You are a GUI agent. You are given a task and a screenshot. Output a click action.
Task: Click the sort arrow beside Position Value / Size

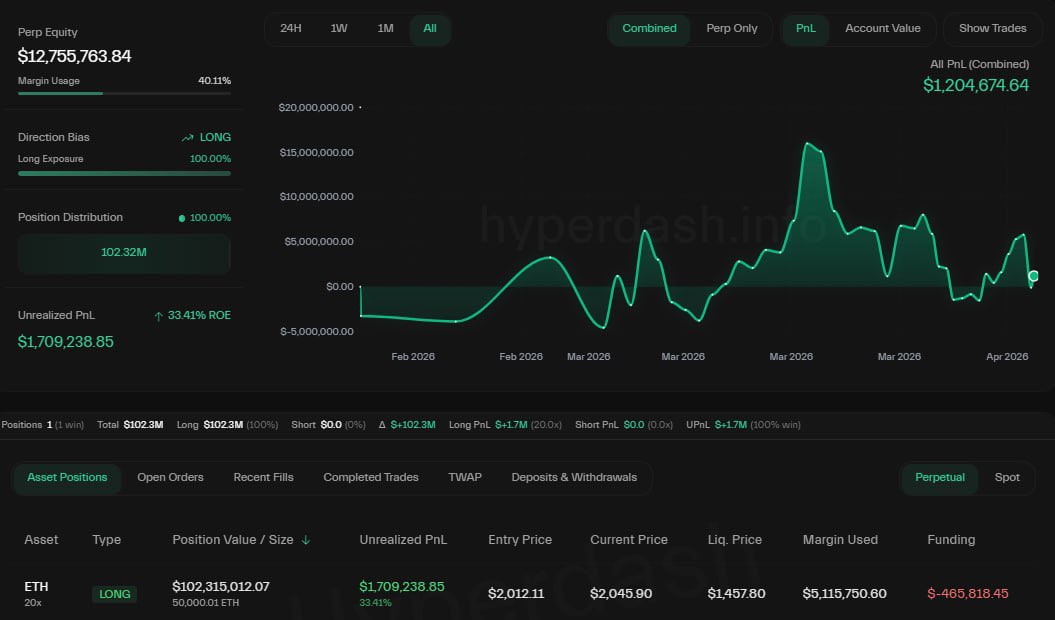[x=306, y=540]
